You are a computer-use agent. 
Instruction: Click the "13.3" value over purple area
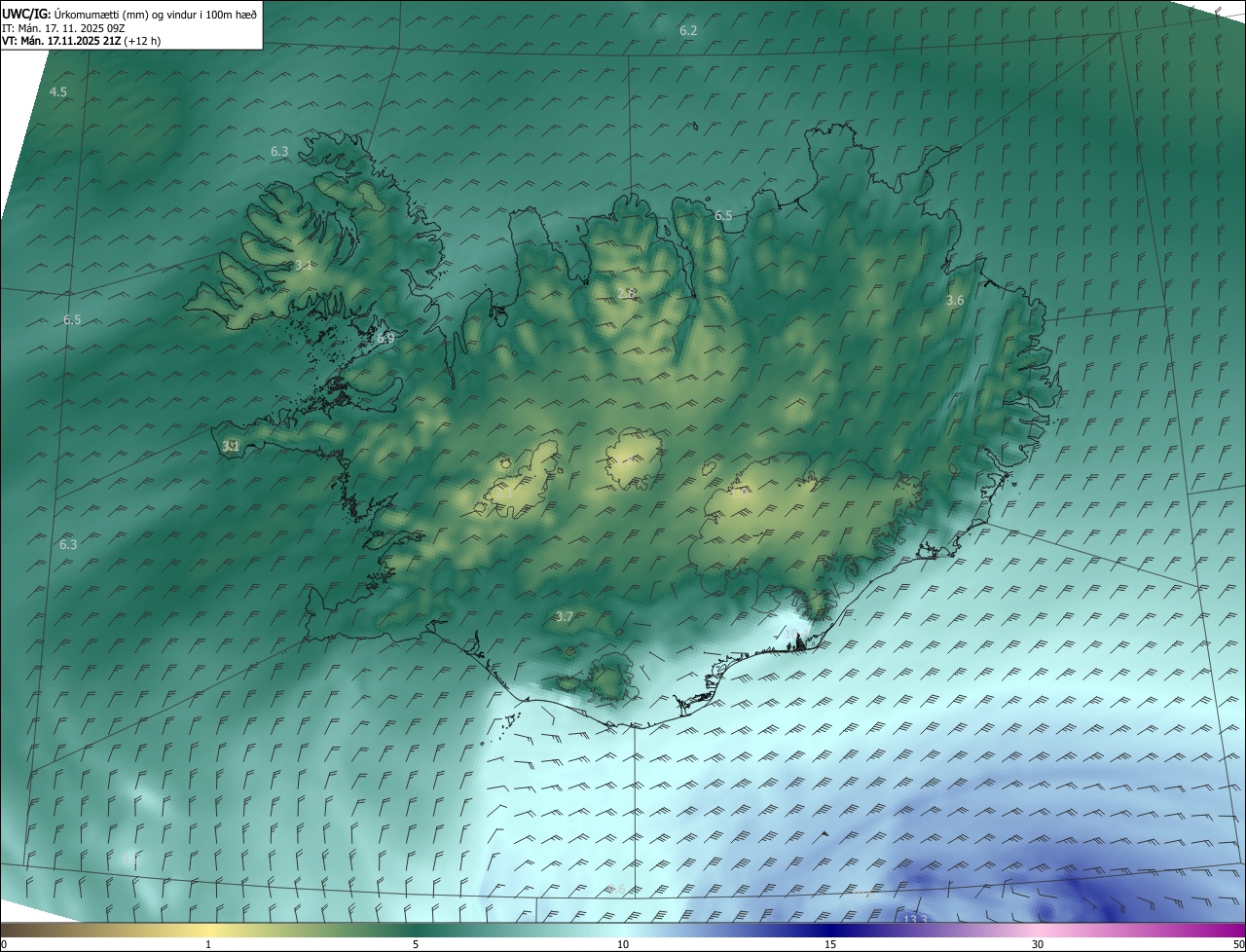tap(916, 919)
